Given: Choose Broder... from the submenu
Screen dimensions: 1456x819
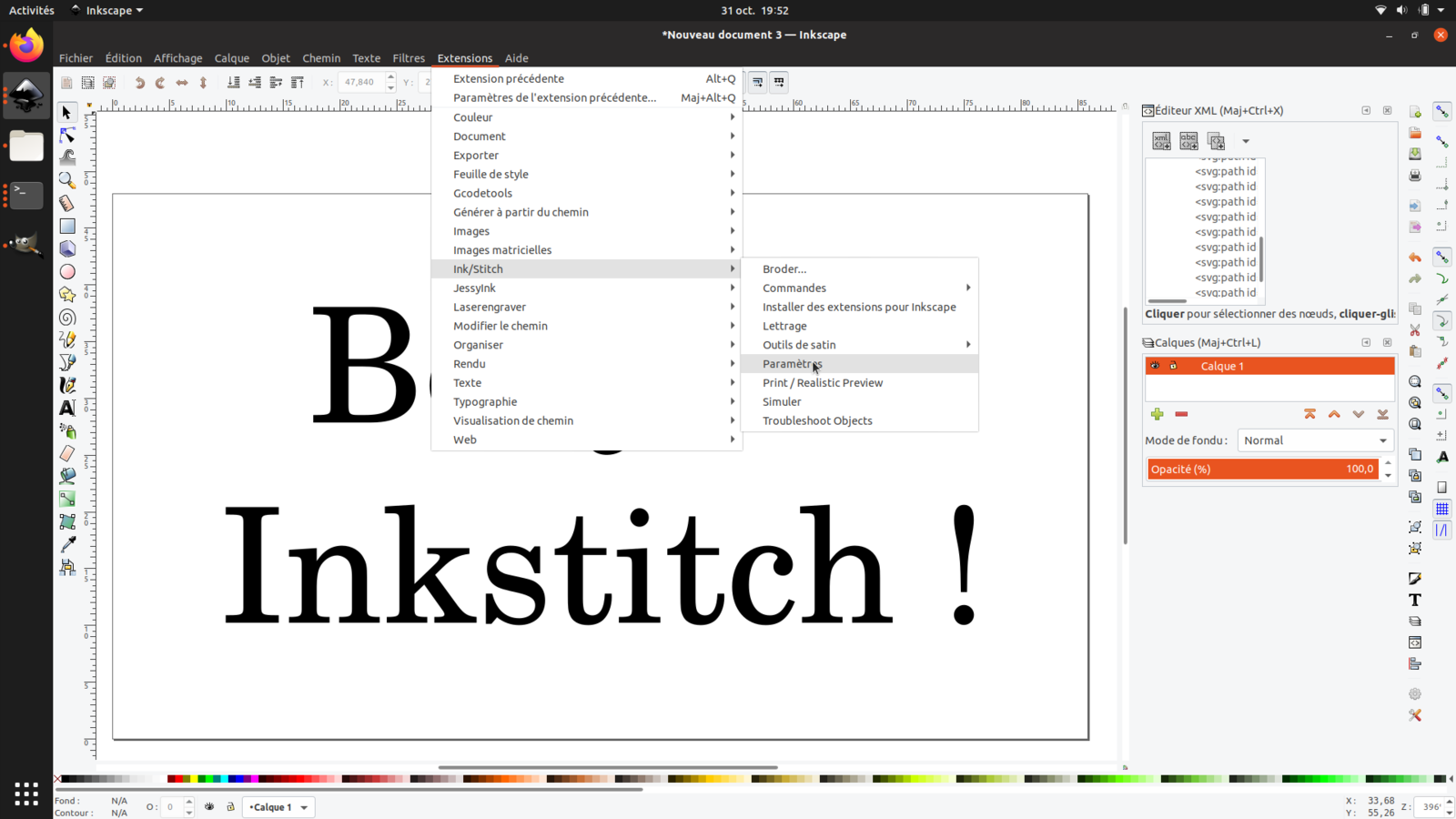Looking at the screenshot, I should click(784, 269).
